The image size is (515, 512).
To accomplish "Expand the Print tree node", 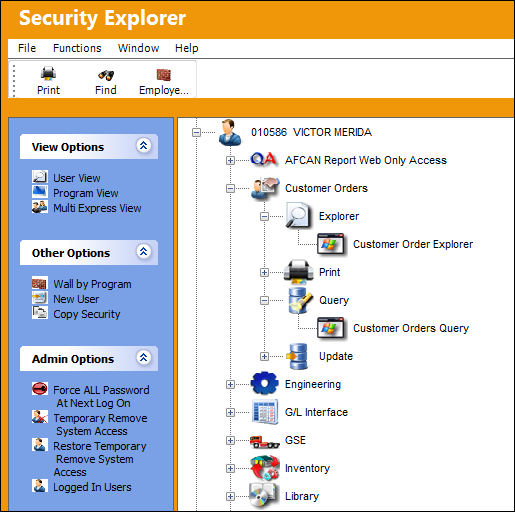I will coord(264,273).
